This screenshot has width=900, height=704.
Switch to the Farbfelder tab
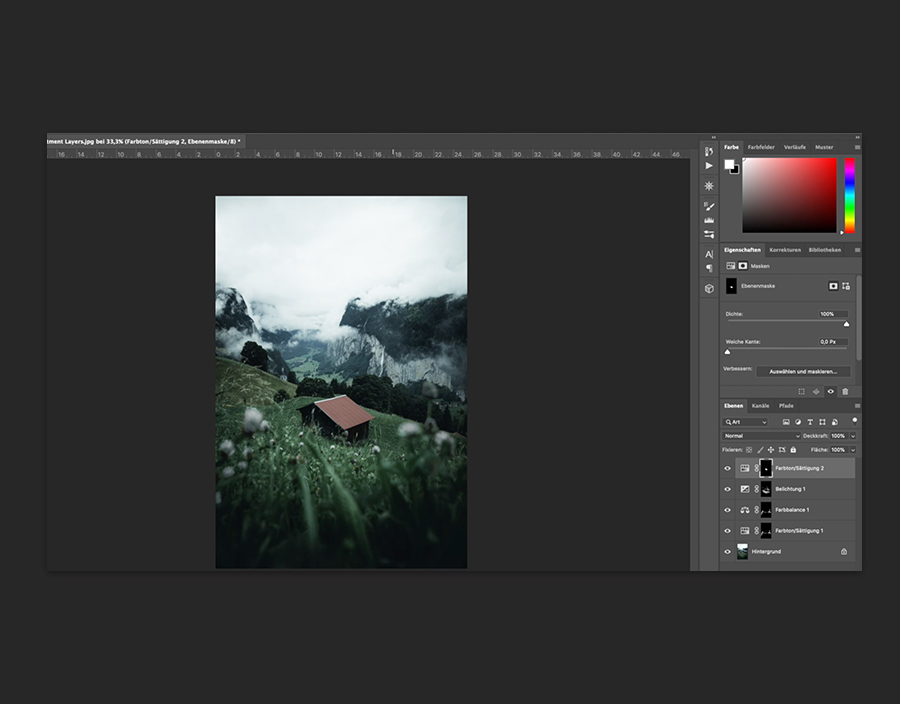[x=761, y=147]
